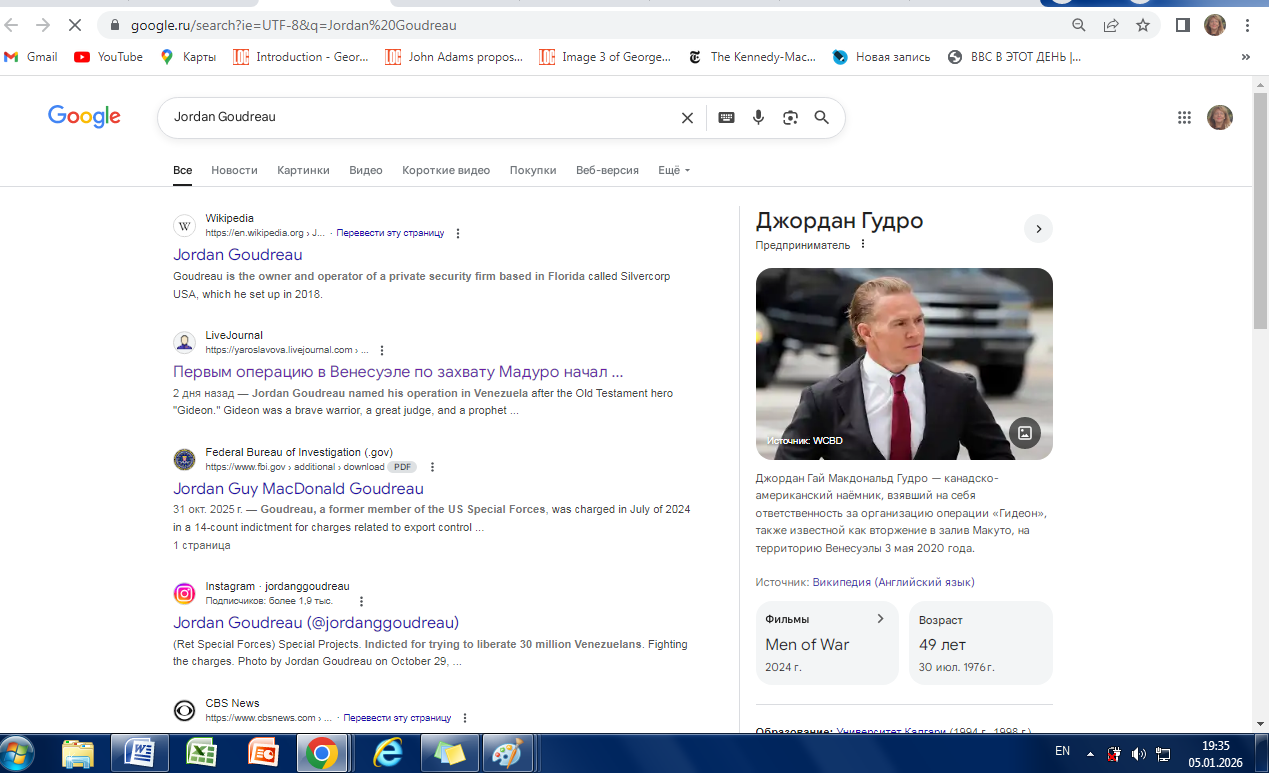Open Chrome side panel icon
Image resolution: width=1271 pixels, height=775 pixels.
click(x=1182, y=25)
